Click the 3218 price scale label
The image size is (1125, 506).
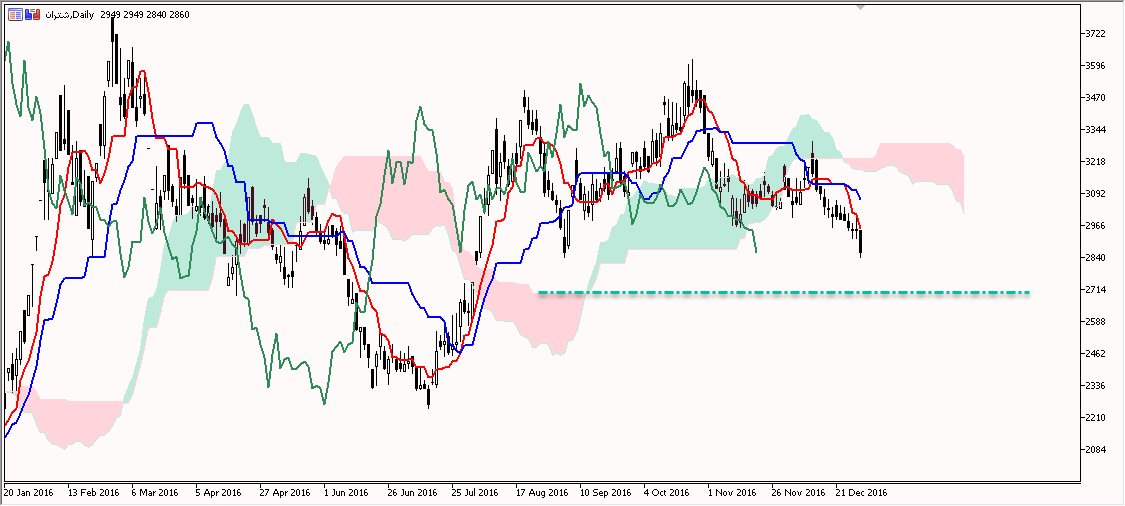click(1097, 162)
